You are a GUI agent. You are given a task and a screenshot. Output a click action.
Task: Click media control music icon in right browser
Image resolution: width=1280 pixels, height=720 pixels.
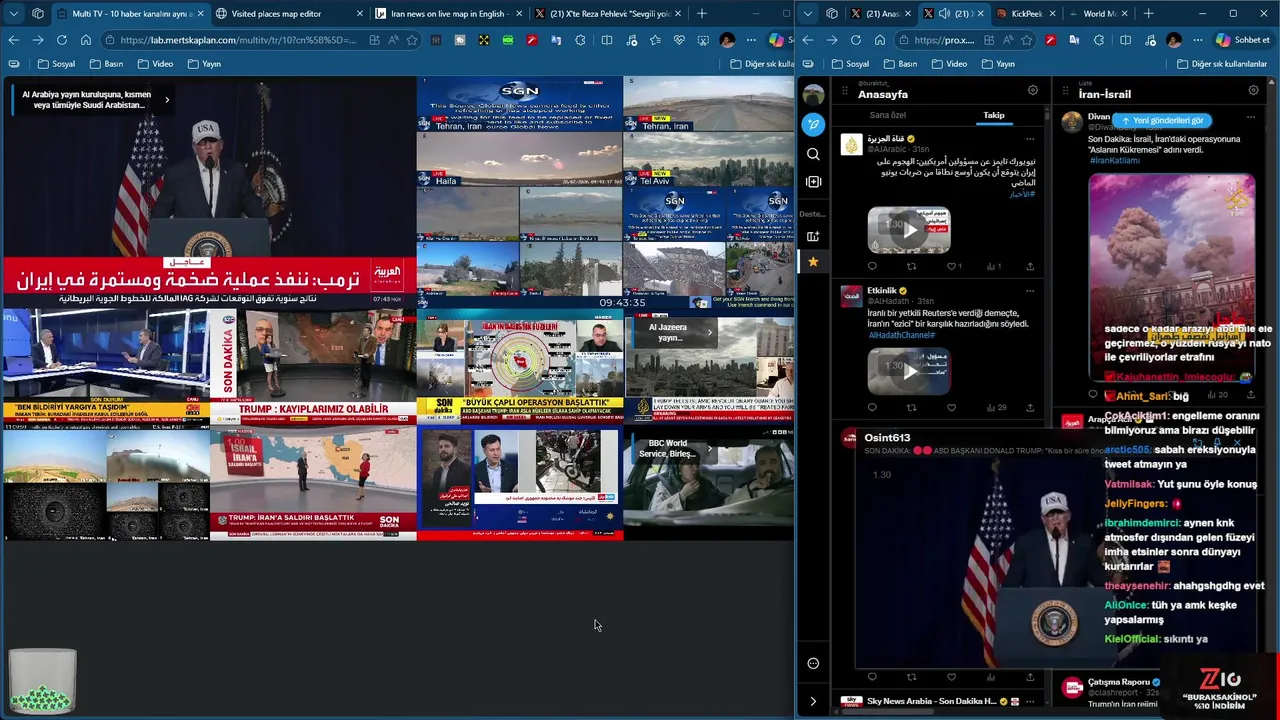1149,40
